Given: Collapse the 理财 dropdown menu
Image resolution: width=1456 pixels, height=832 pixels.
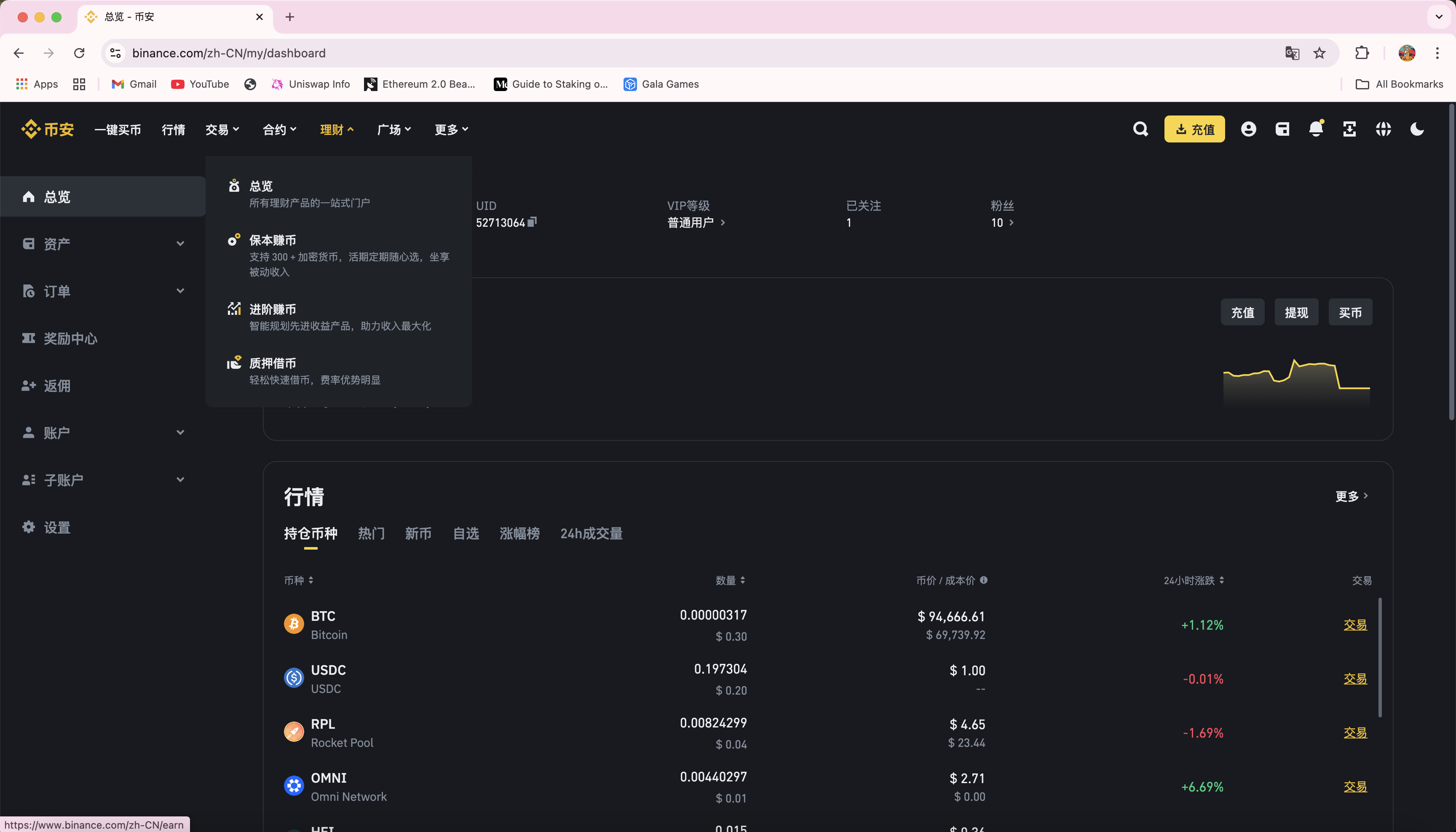Looking at the screenshot, I should 337,130.
